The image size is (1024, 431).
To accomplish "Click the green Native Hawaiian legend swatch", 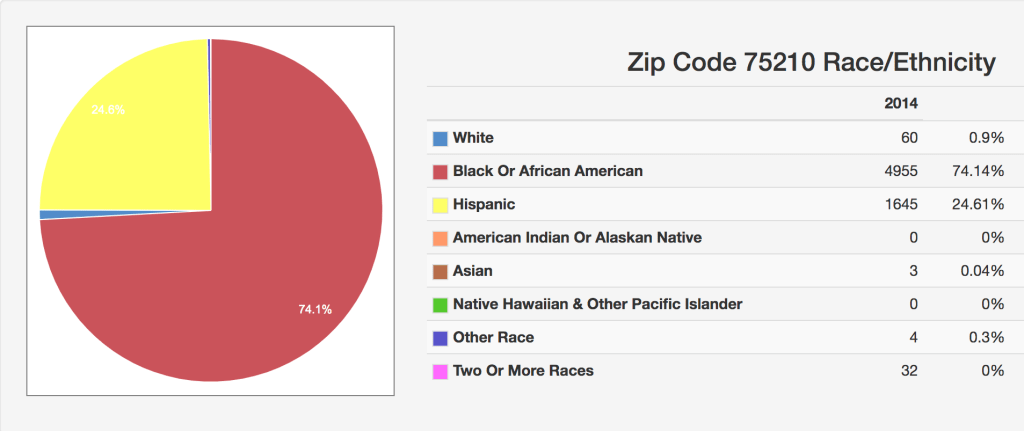I will (x=440, y=305).
